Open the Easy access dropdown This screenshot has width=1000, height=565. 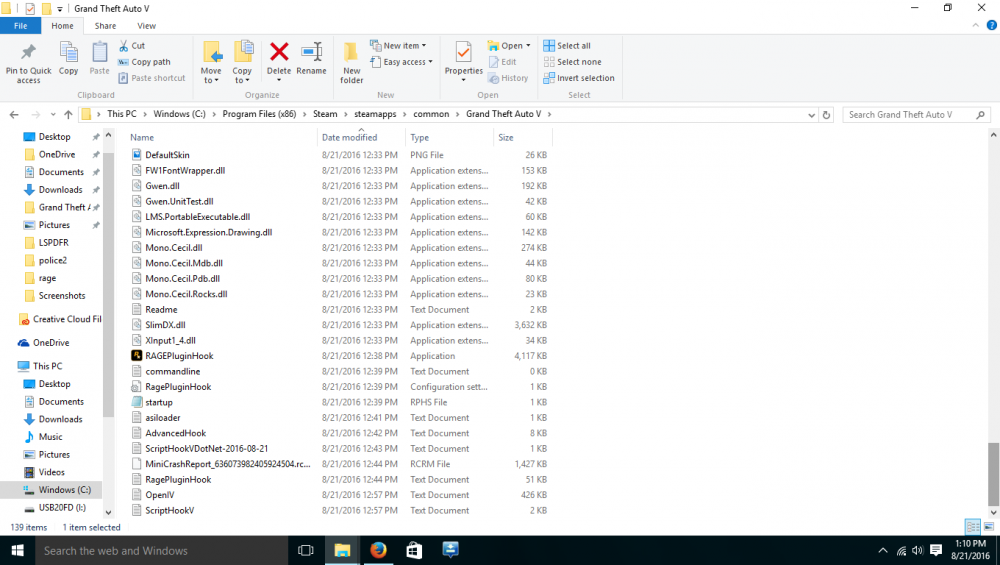click(x=401, y=62)
